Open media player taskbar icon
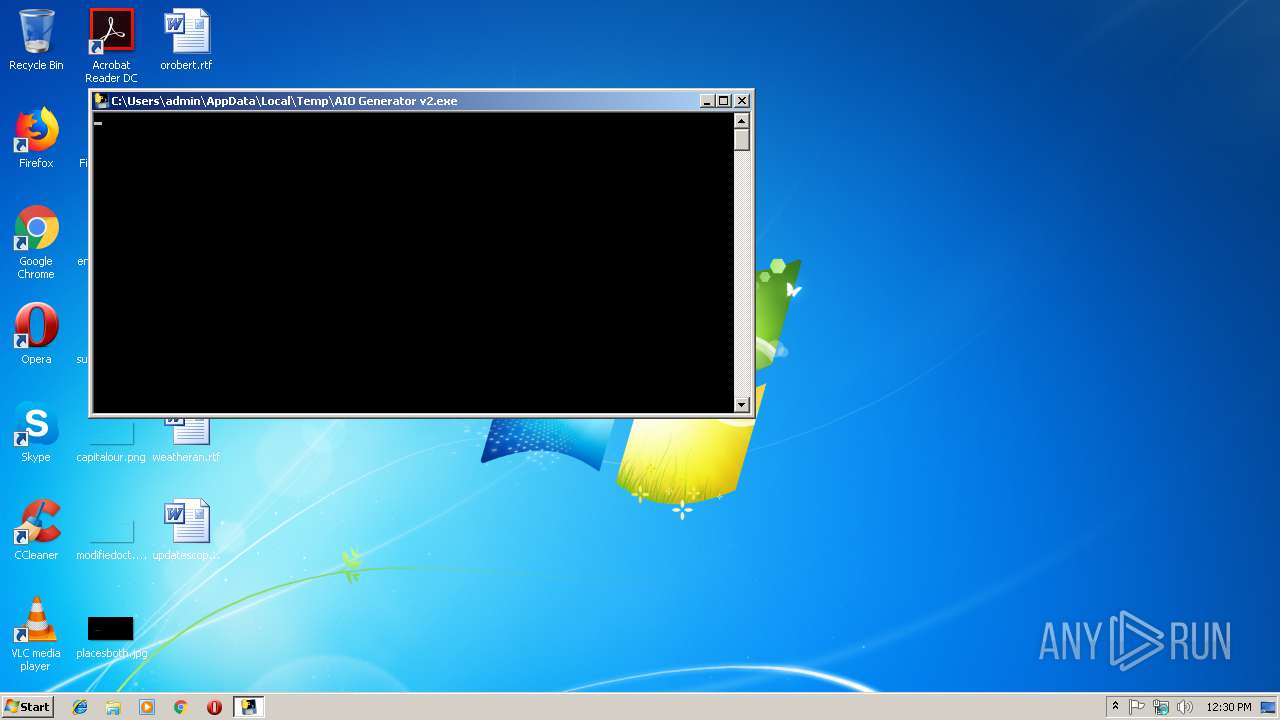Screen dimensions: 1280x720 (x=147, y=707)
